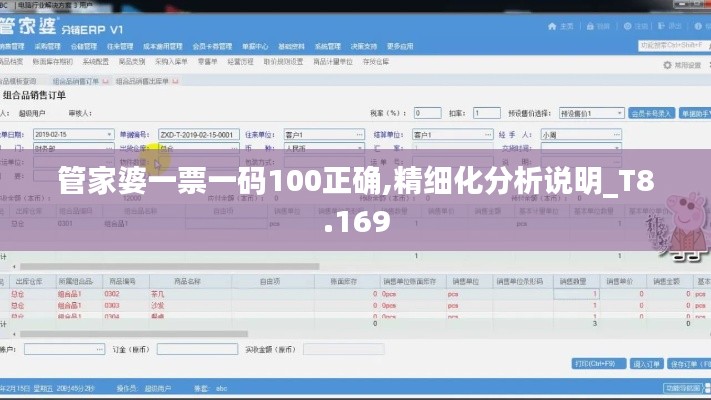Click the 退出 exit icon in the header
Viewport: 711px width, 400px height.
(x=661, y=26)
